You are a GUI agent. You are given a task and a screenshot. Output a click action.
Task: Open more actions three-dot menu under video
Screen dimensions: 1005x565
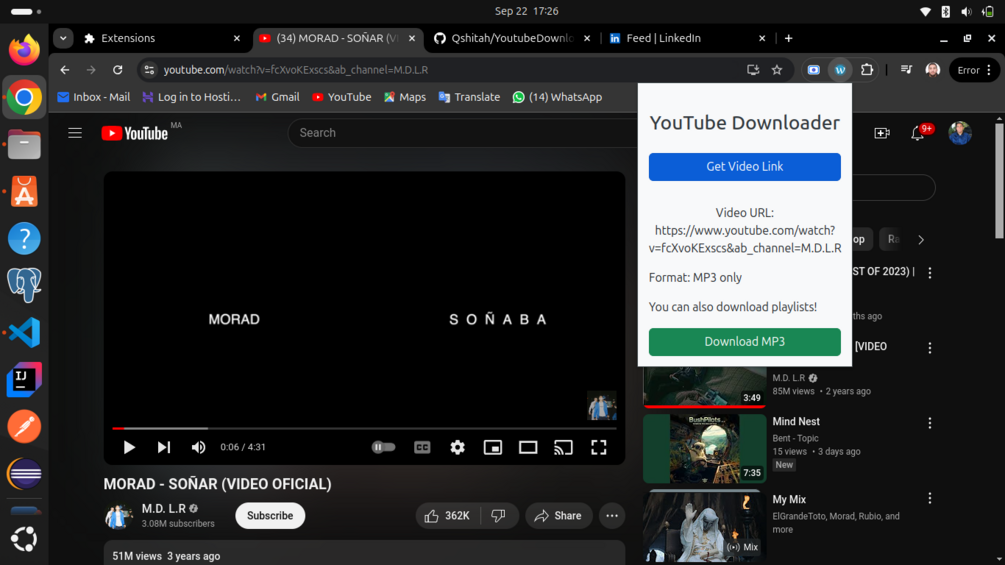612,516
